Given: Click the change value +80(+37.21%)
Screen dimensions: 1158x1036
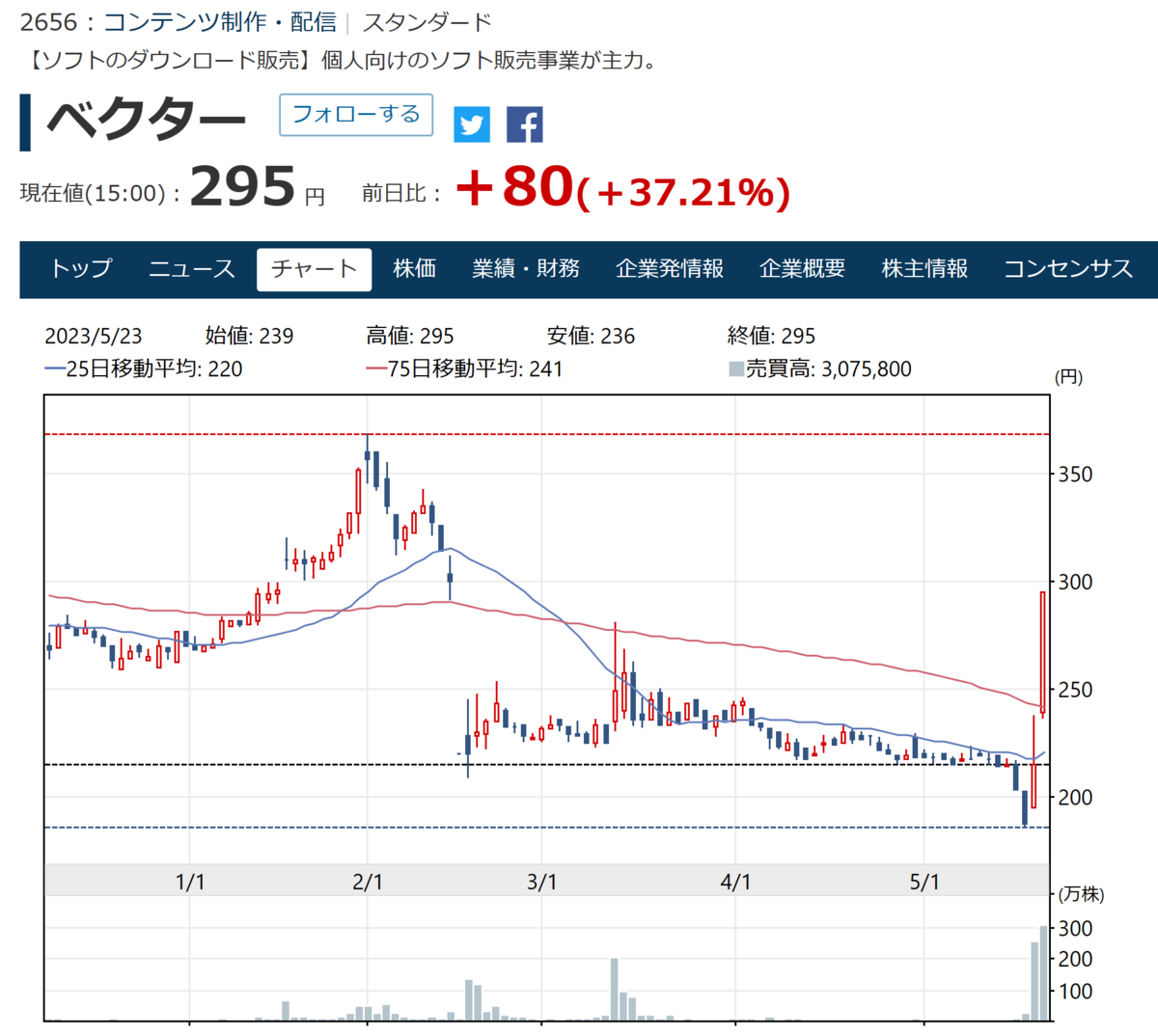Looking at the screenshot, I should coord(622,187).
